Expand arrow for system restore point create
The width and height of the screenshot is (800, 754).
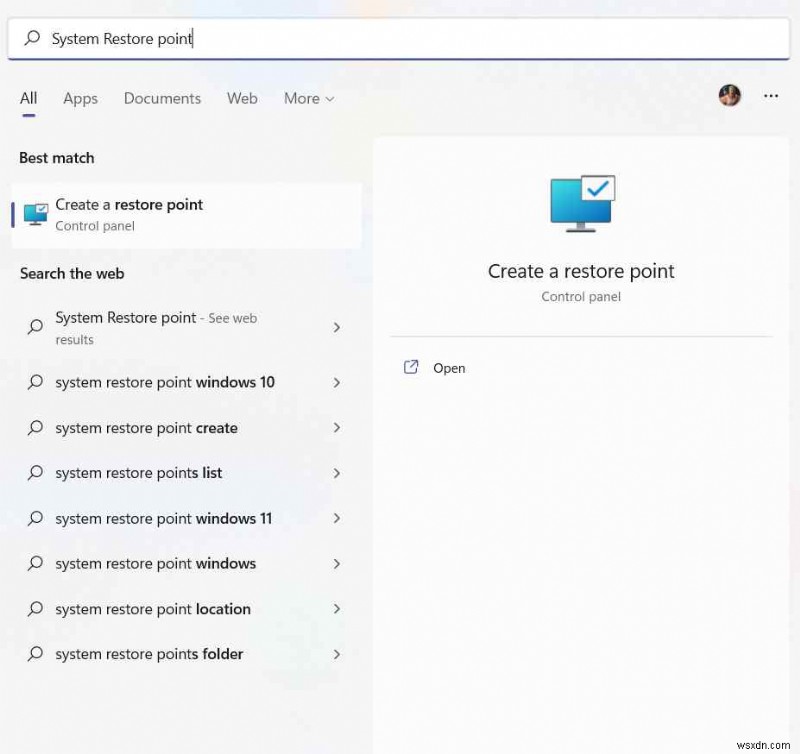click(x=337, y=428)
